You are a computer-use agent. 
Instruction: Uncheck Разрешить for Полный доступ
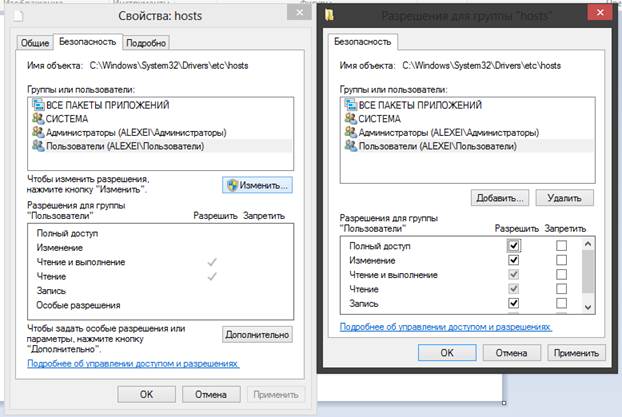coord(513,245)
